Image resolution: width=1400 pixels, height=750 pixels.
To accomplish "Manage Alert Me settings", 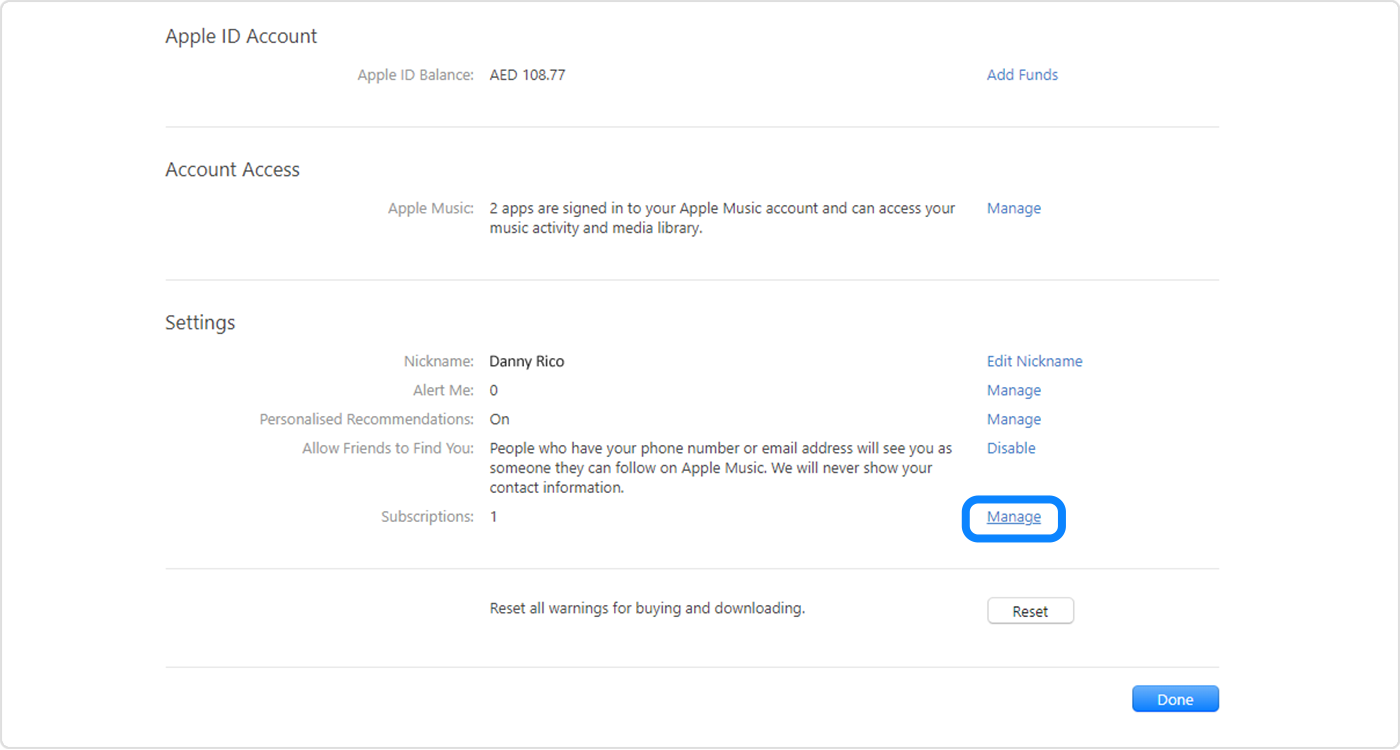I will tap(1013, 389).
